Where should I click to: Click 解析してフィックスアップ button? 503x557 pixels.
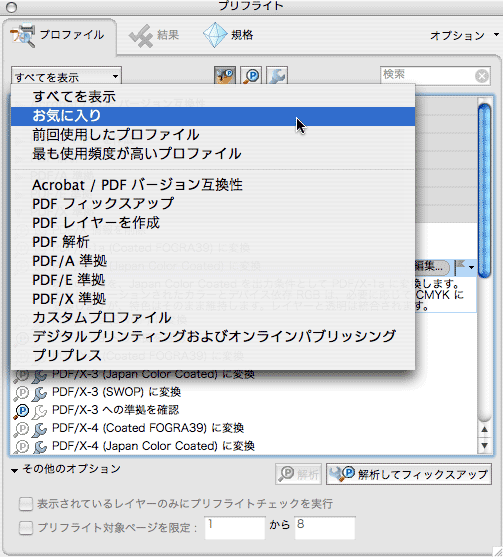409,474
